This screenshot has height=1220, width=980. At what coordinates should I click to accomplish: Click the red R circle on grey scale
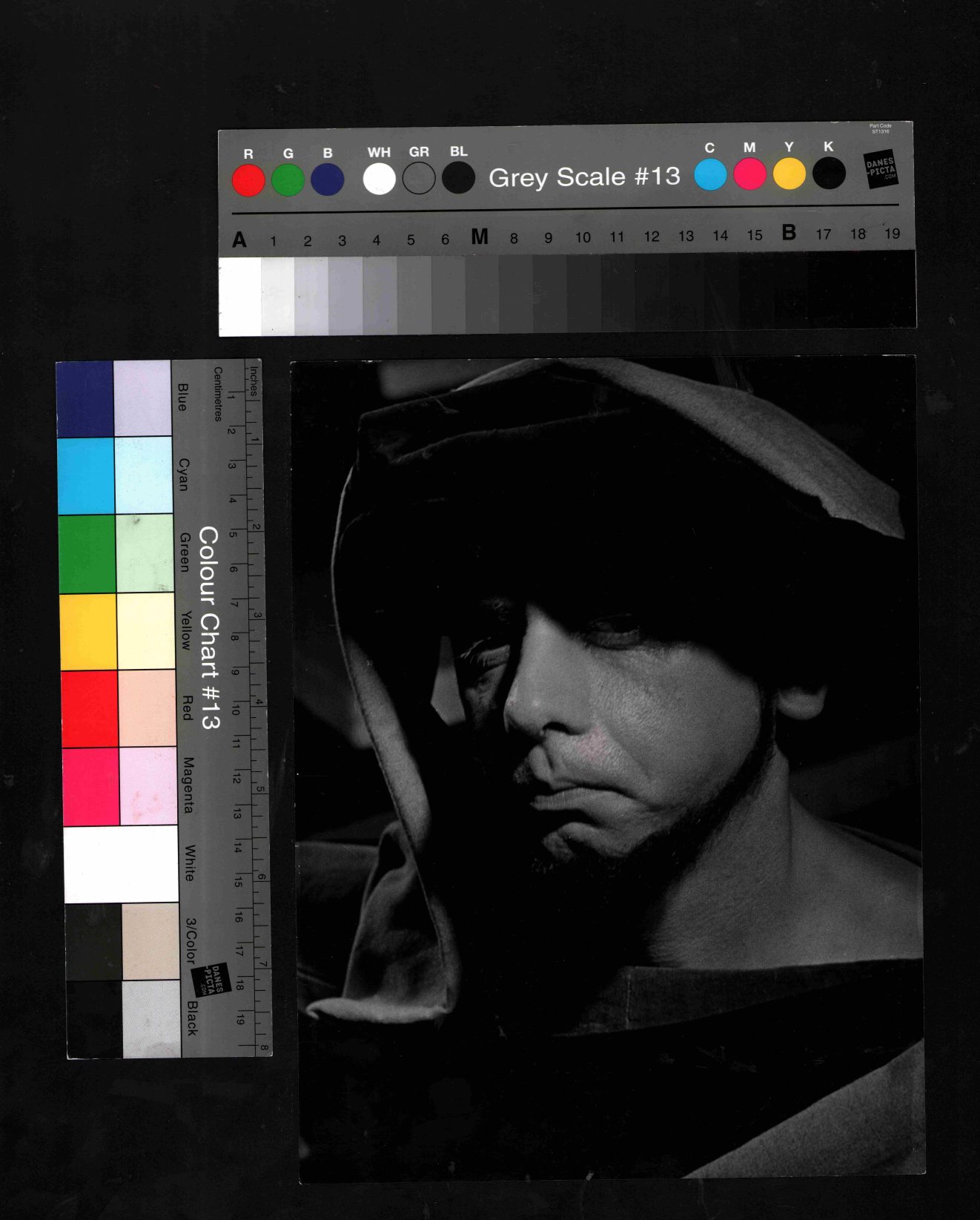tap(248, 180)
